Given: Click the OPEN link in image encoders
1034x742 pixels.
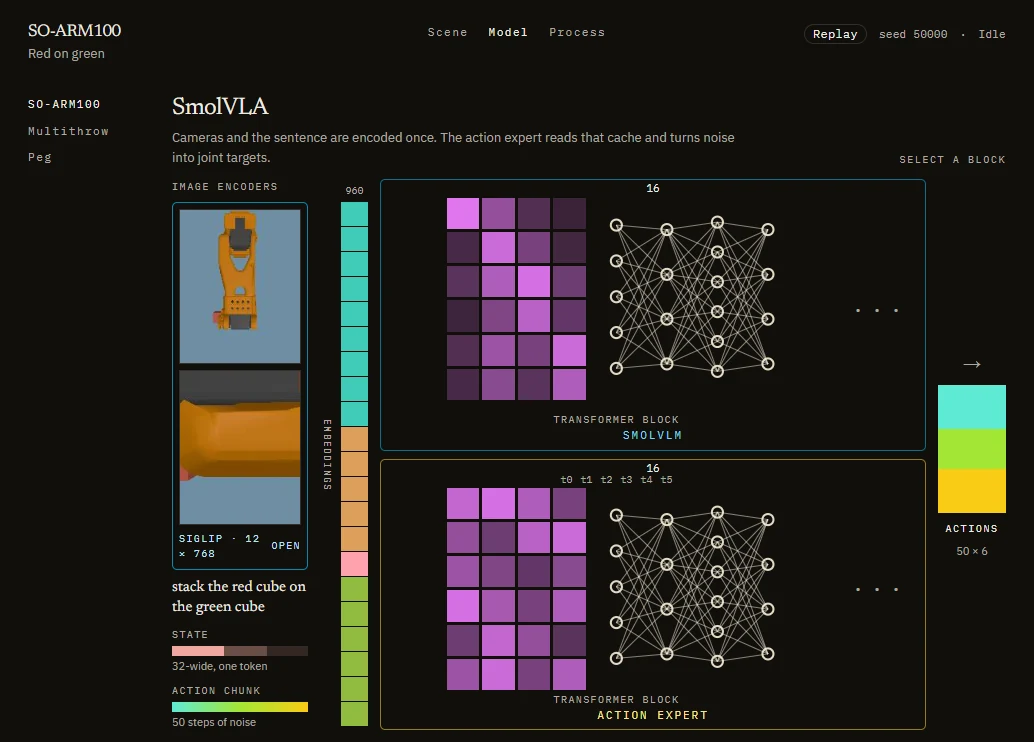Looking at the screenshot, I should point(286,545).
